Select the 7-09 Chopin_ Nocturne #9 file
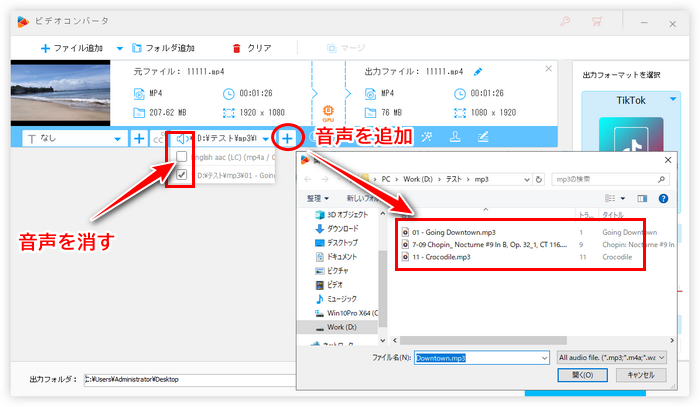 484,245
